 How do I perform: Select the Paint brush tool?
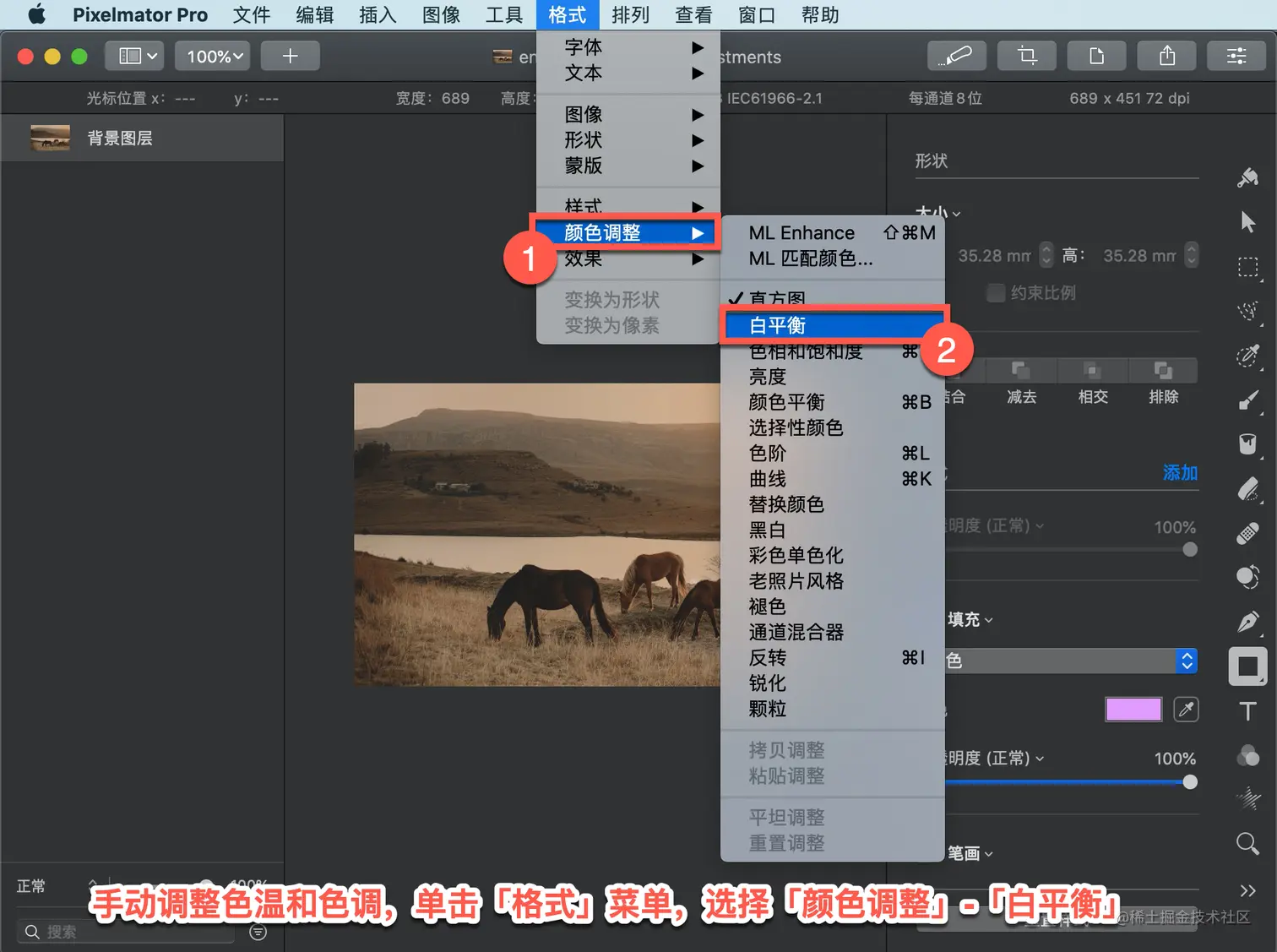pos(1247,400)
